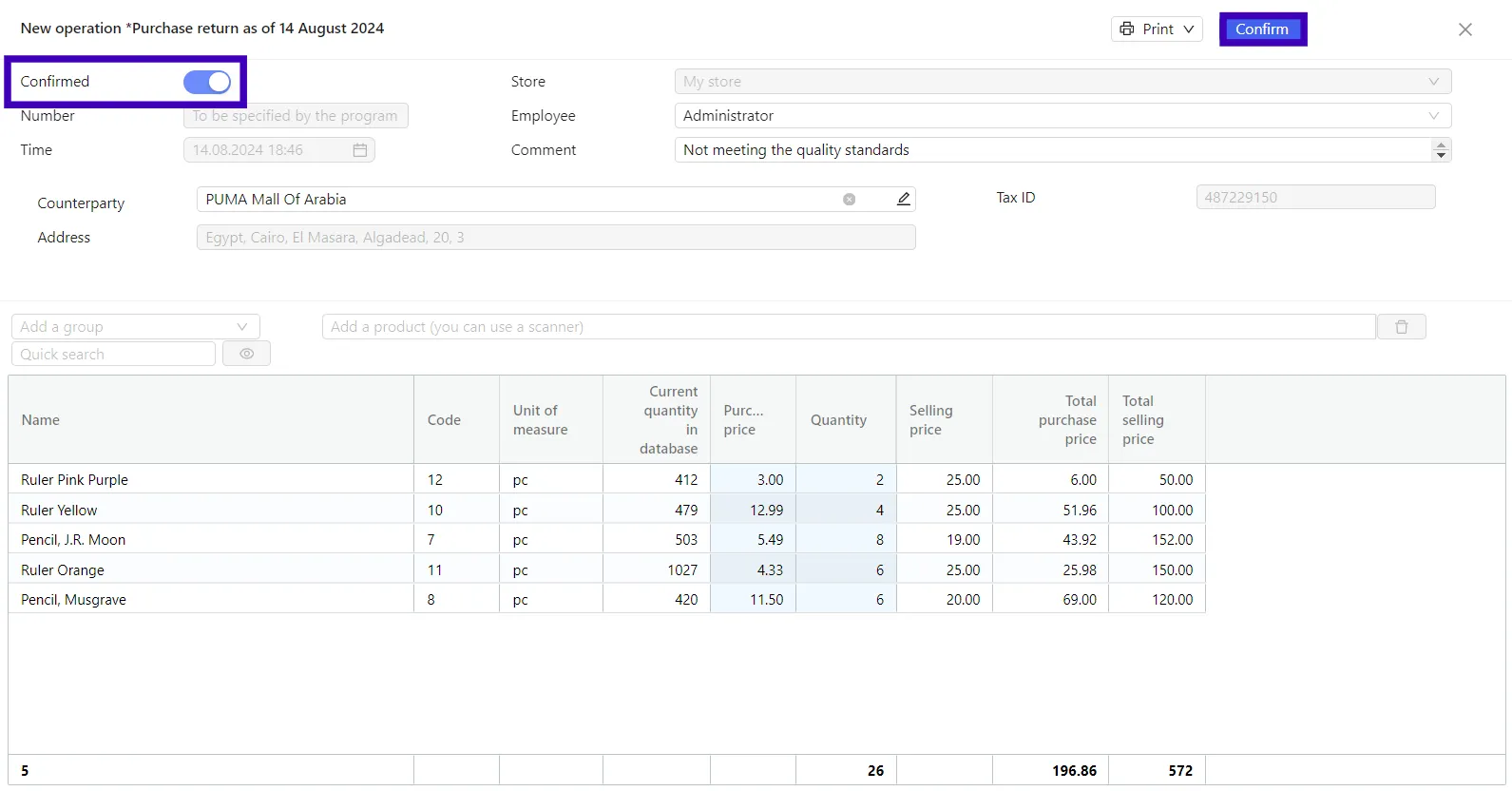The width and height of the screenshot is (1512, 791).
Task: Click quantity 8 of Pencil, J.R. Moon
Action: 846,540
